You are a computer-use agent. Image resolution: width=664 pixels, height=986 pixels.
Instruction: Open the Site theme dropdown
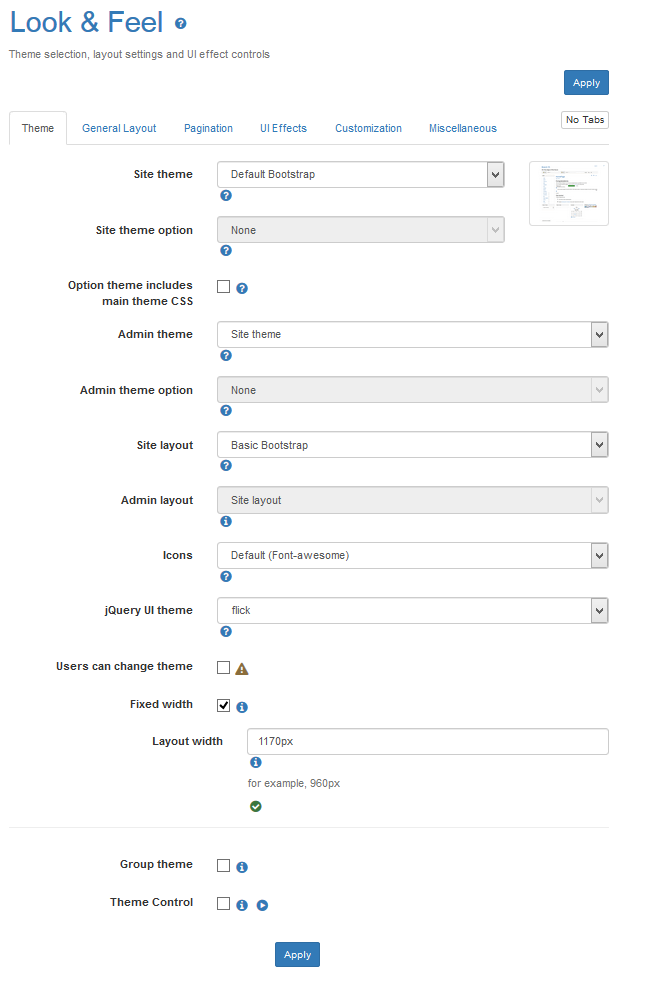(x=360, y=175)
